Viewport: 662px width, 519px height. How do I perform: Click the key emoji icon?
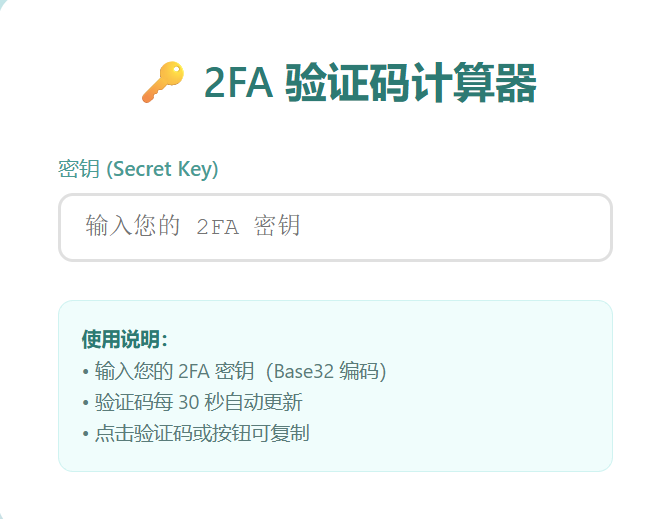[162, 82]
